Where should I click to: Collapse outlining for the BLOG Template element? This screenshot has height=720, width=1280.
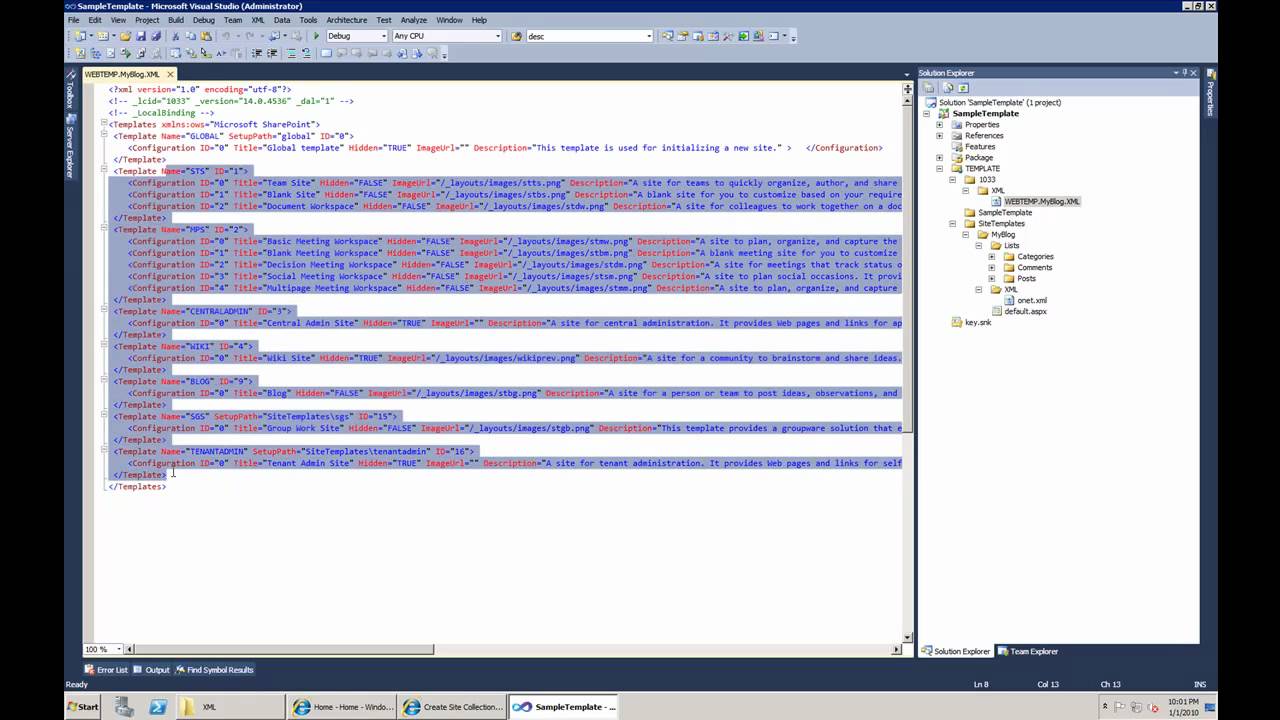[103, 381]
